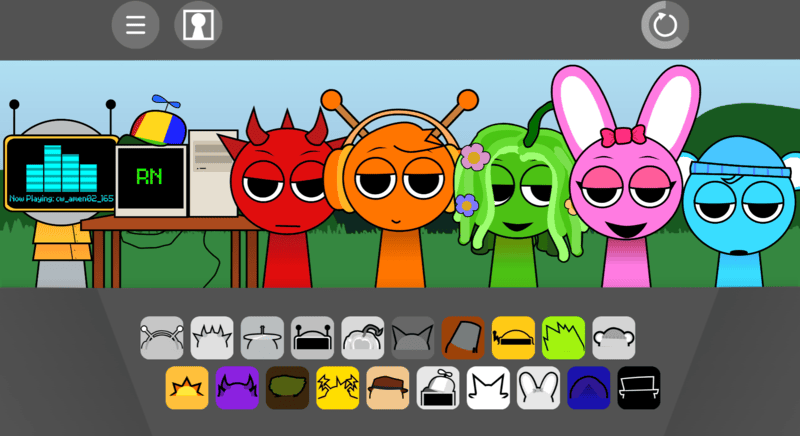Select the black icon with white bench outline
The height and width of the screenshot is (436, 800).
click(x=639, y=388)
